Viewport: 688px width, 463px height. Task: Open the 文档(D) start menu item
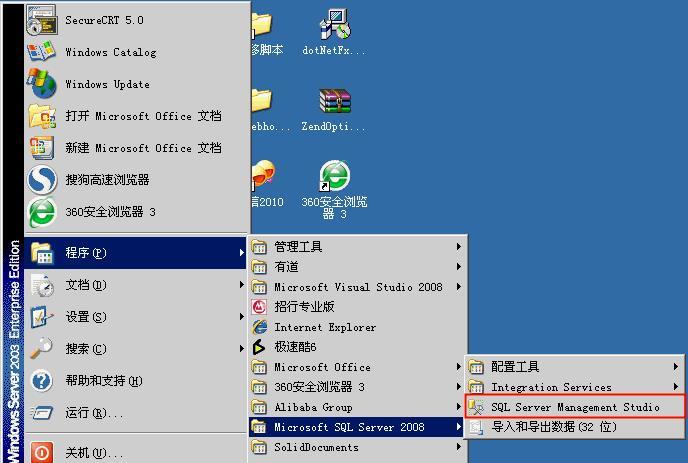coord(85,285)
